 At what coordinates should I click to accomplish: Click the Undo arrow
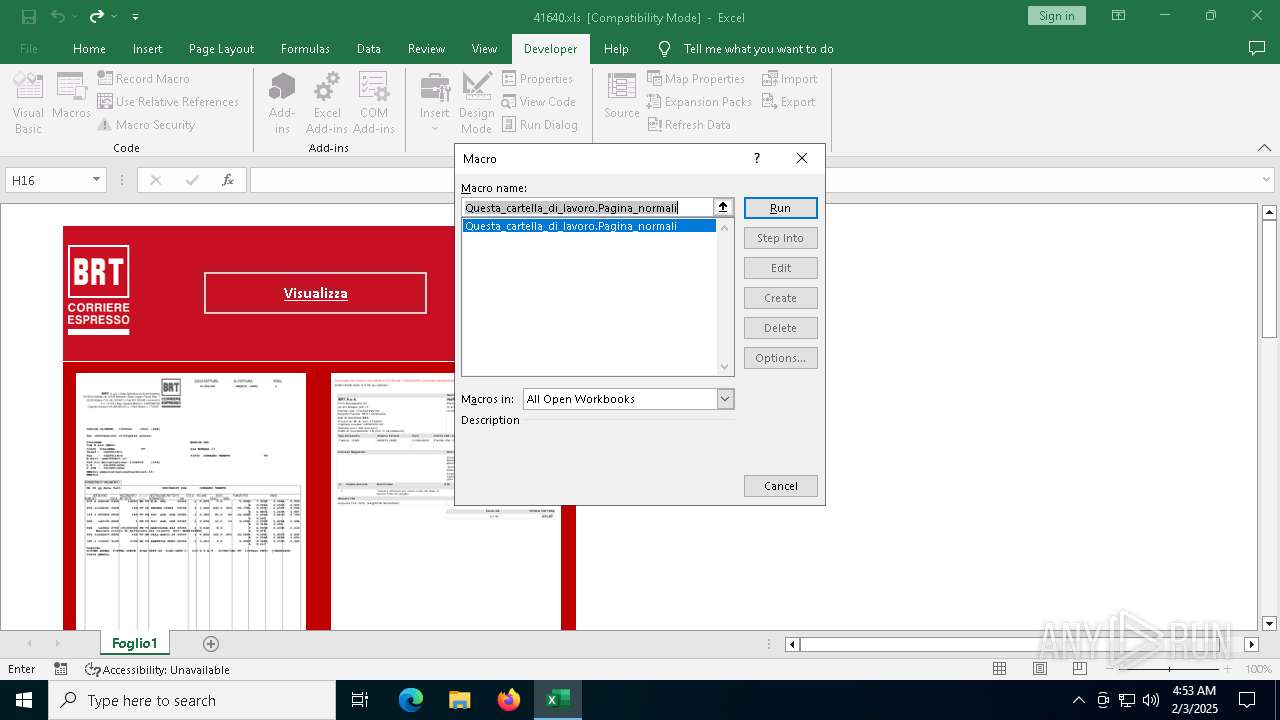pyautogui.click(x=58, y=17)
